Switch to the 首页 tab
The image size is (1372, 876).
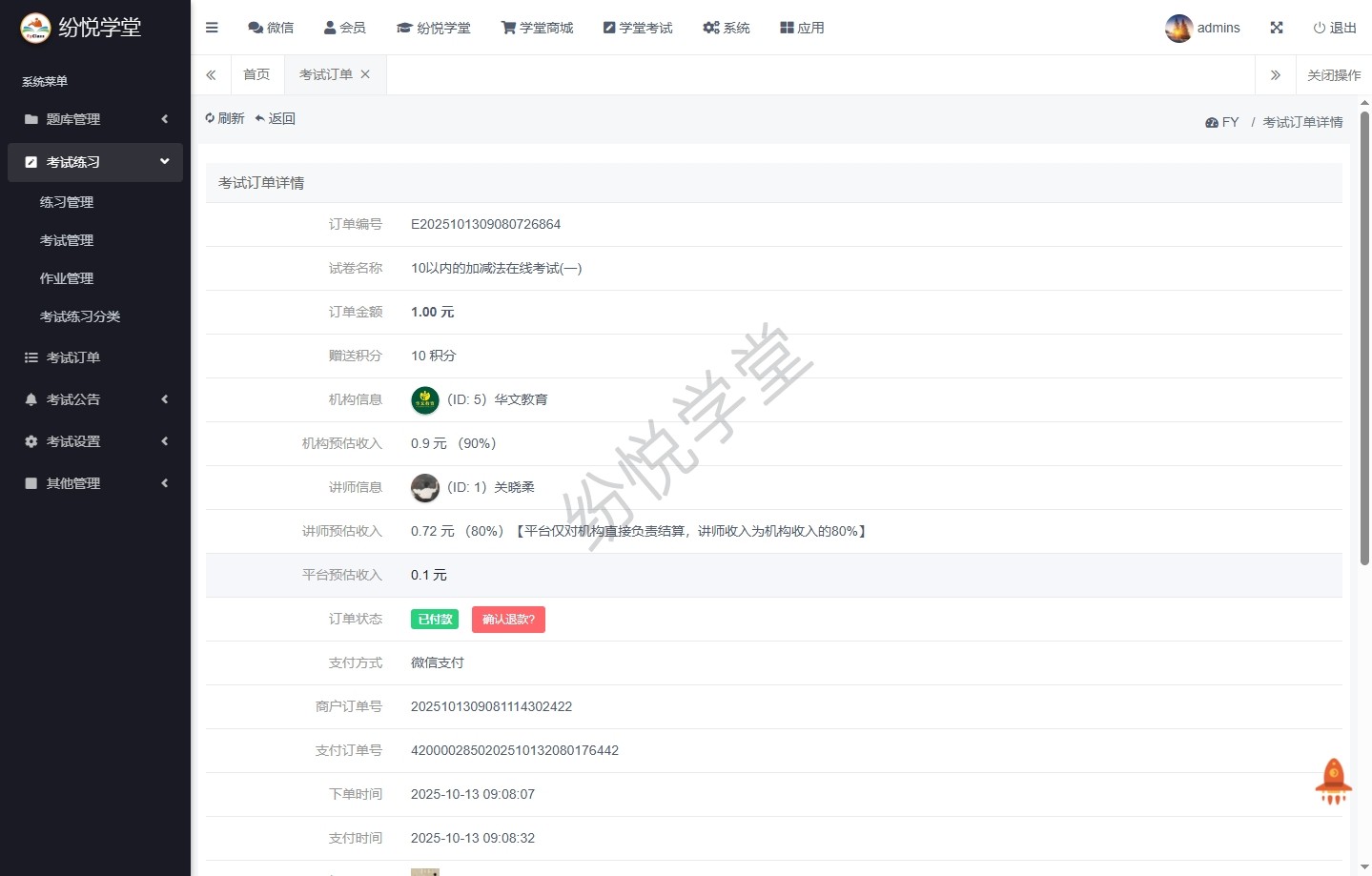click(x=256, y=74)
